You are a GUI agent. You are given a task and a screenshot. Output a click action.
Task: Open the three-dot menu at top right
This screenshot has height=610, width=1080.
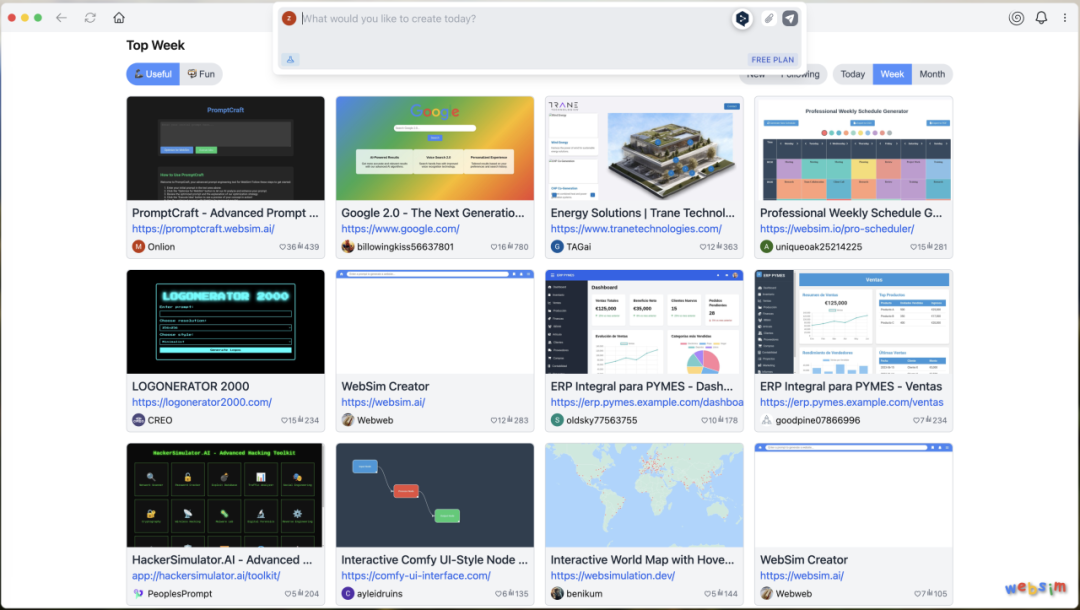click(1064, 18)
